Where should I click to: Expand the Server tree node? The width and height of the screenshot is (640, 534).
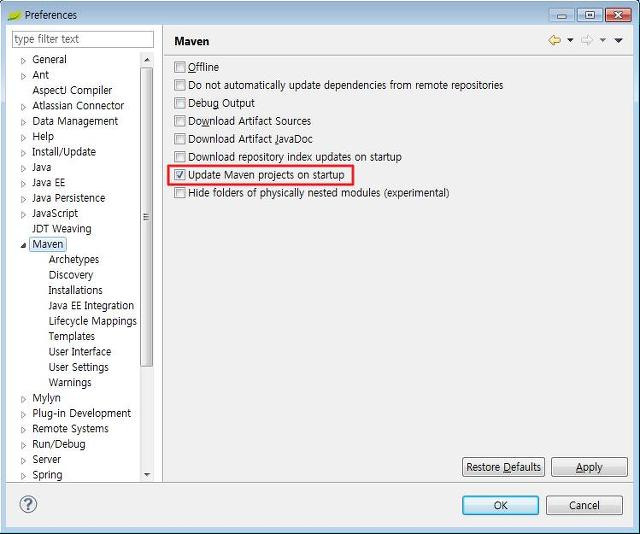pos(23,461)
